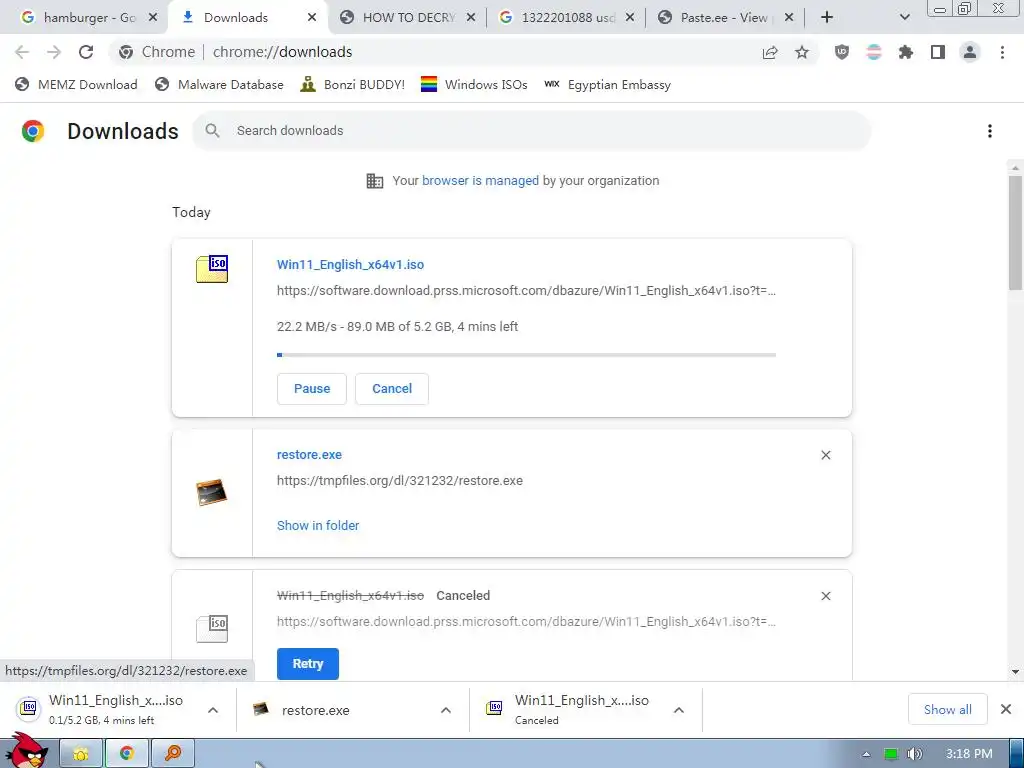
Task: Switch to the Paste.ee tab
Action: coord(726,18)
